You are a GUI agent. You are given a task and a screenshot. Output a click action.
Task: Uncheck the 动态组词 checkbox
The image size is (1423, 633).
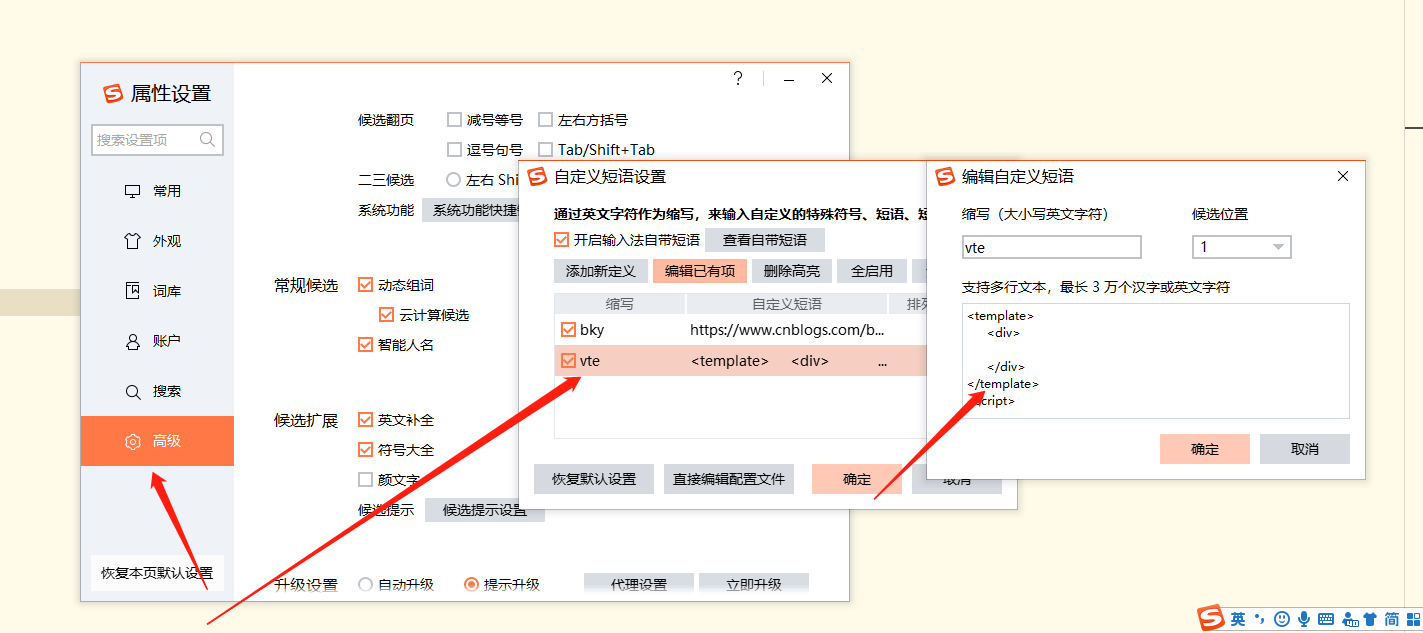tap(365, 285)
